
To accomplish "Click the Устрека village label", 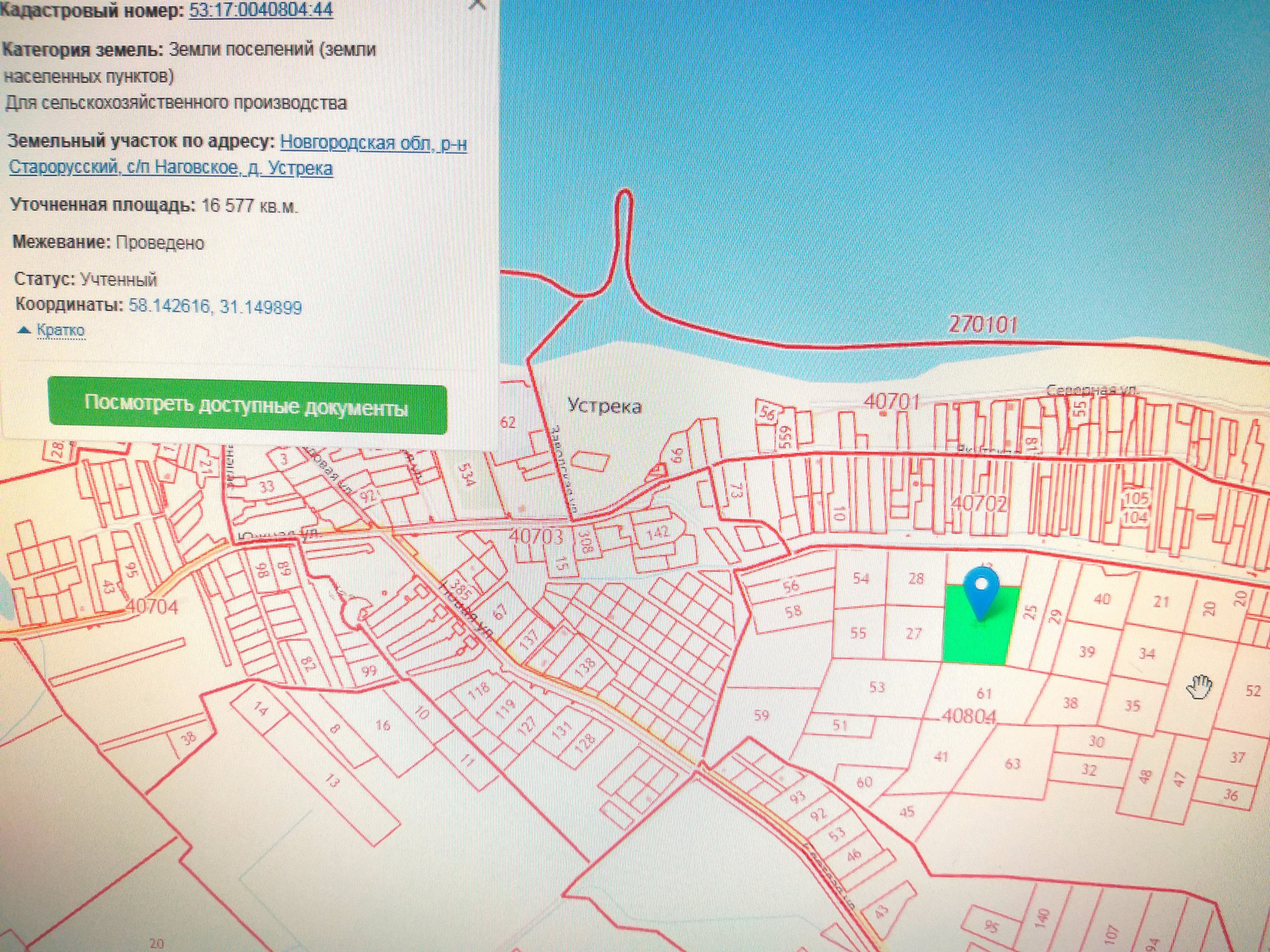I will coord(604,406).
